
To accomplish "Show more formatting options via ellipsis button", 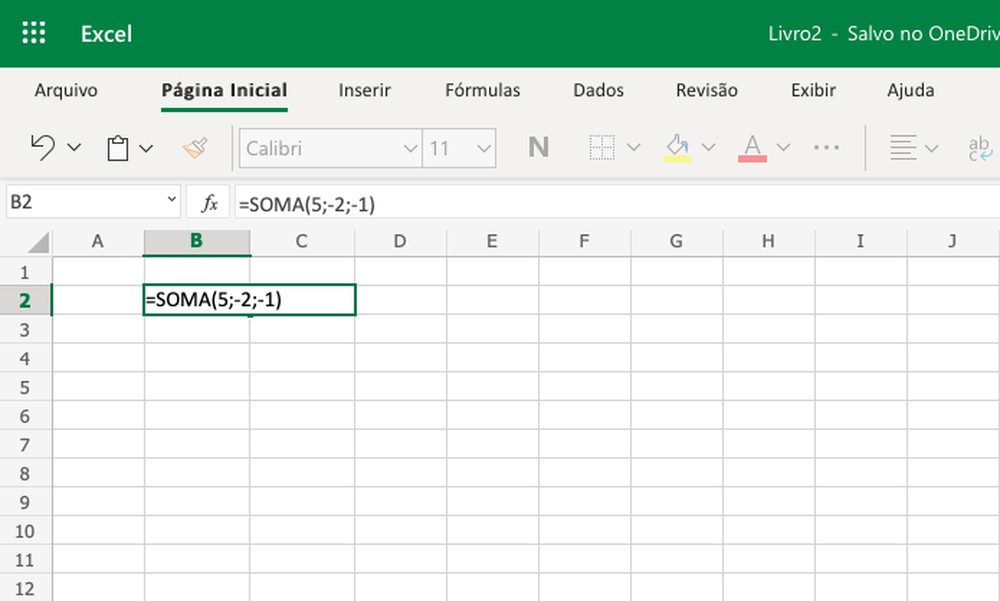I will pyautogui.click(x=826, y=147).
